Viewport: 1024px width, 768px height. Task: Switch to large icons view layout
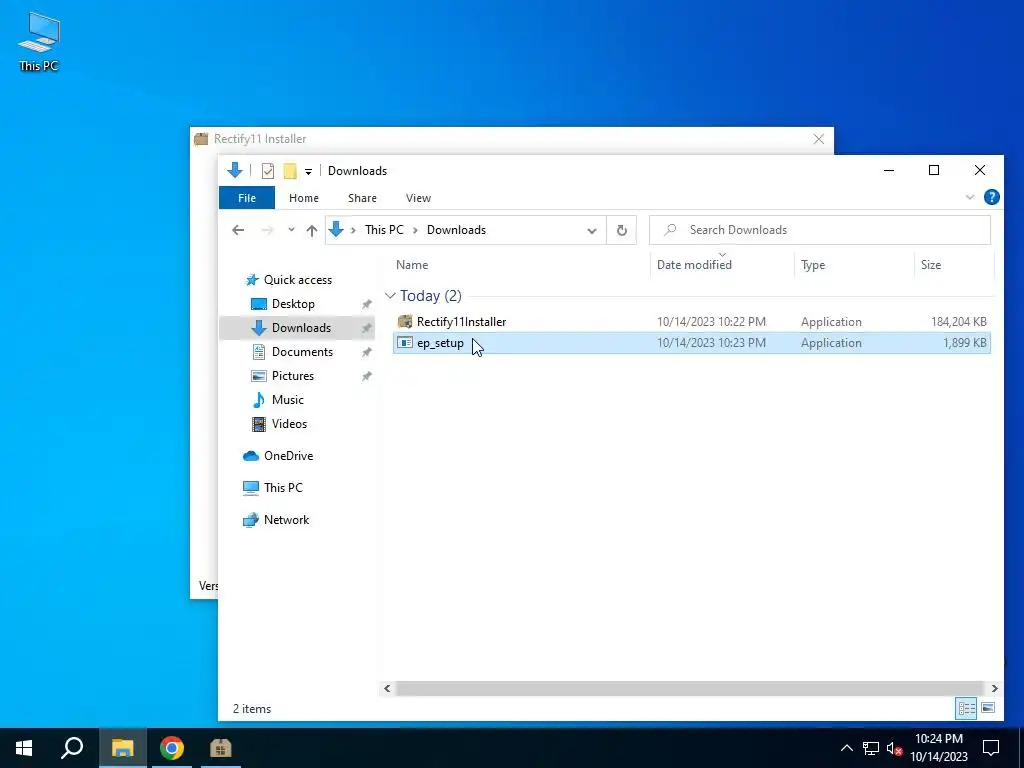pos(988,708)
